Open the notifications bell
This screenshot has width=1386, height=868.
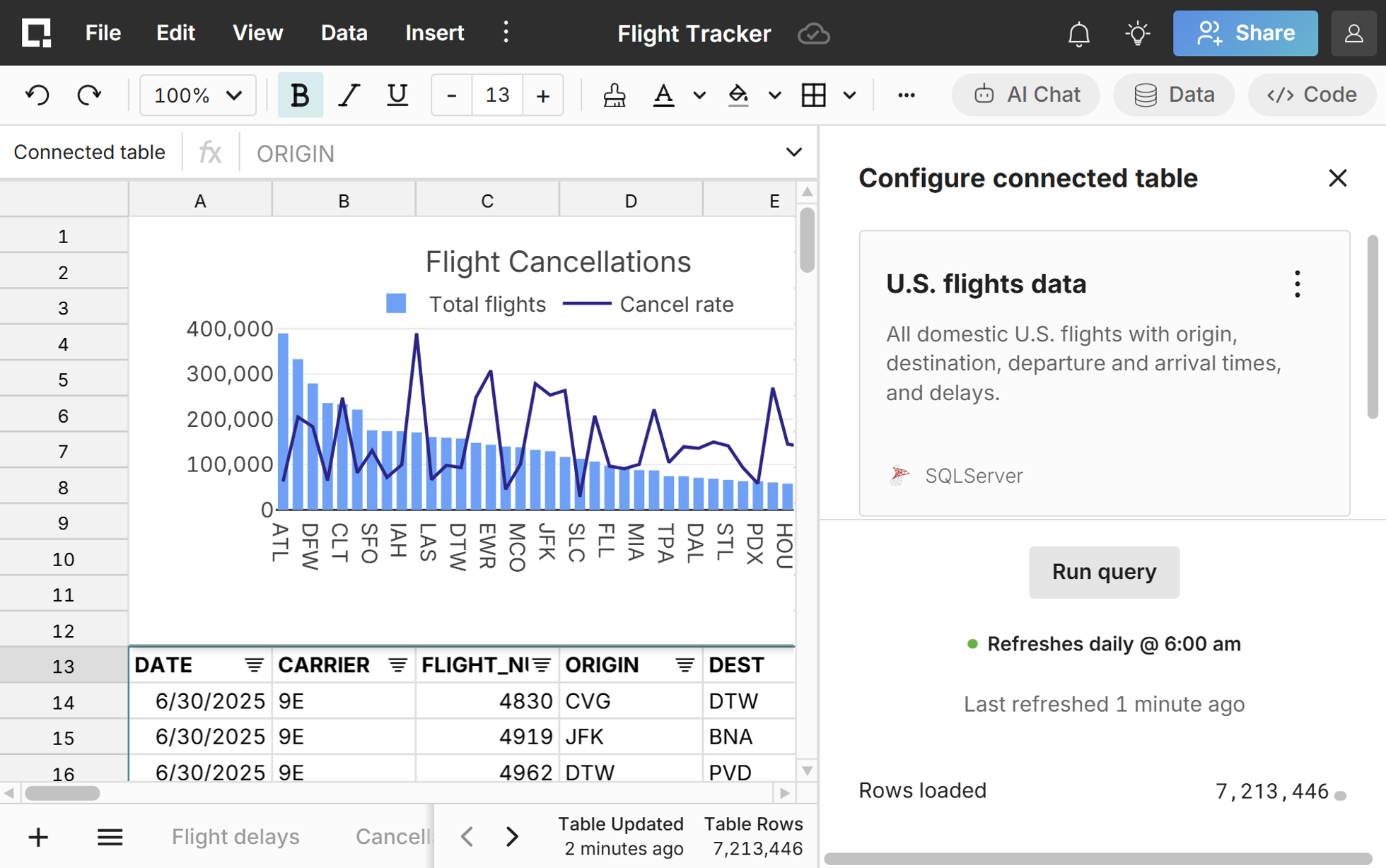[1078, 33]
